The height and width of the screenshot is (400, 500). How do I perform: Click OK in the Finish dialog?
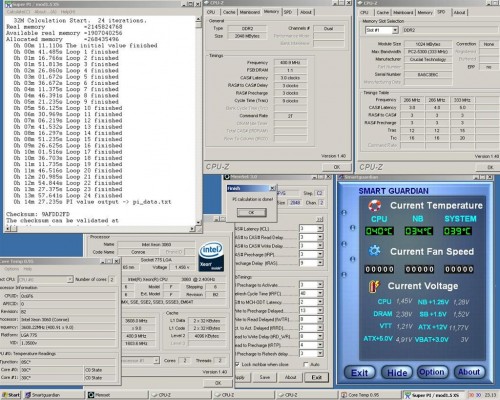click(x=252, y=212)
